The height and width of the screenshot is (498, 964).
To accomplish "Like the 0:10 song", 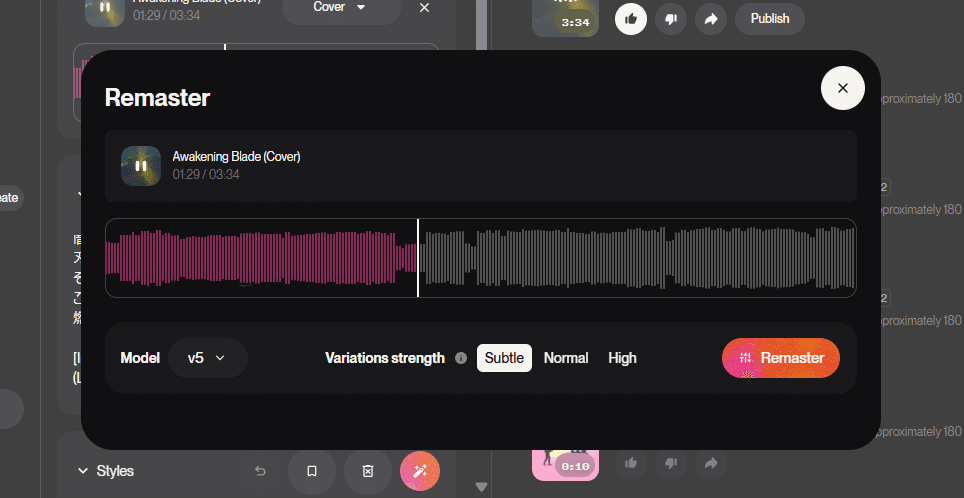I will pos(631,463).
